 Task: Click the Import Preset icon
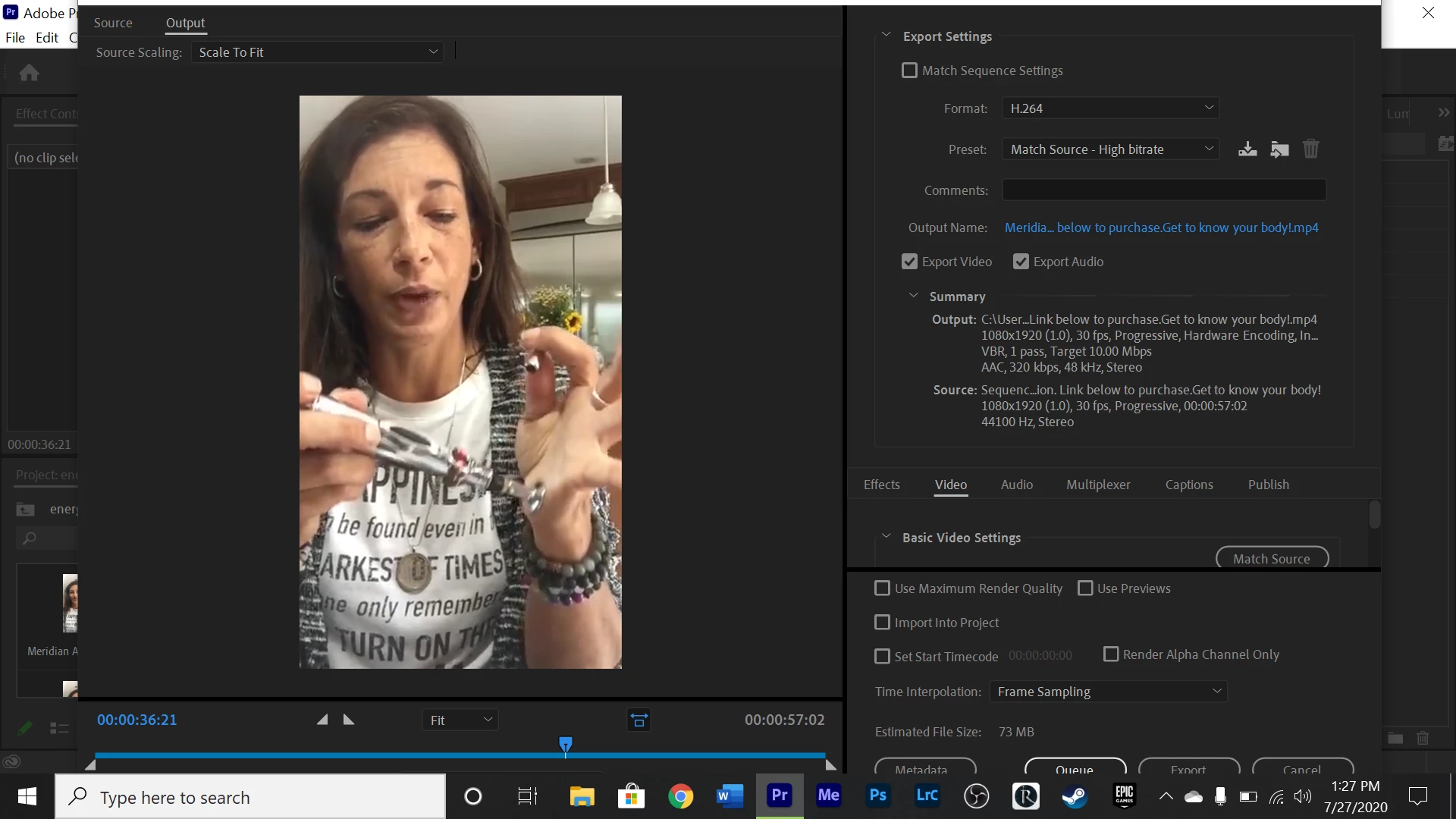[1280, 149]
